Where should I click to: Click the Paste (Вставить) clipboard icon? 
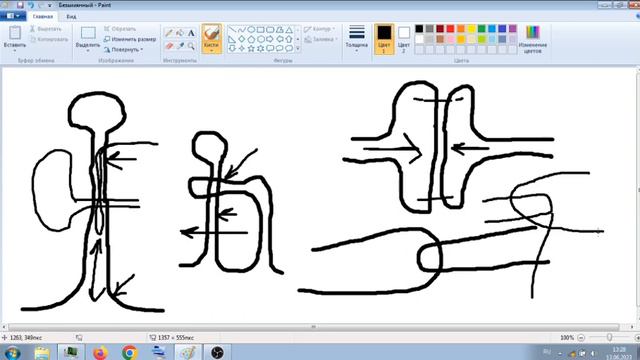15,33
